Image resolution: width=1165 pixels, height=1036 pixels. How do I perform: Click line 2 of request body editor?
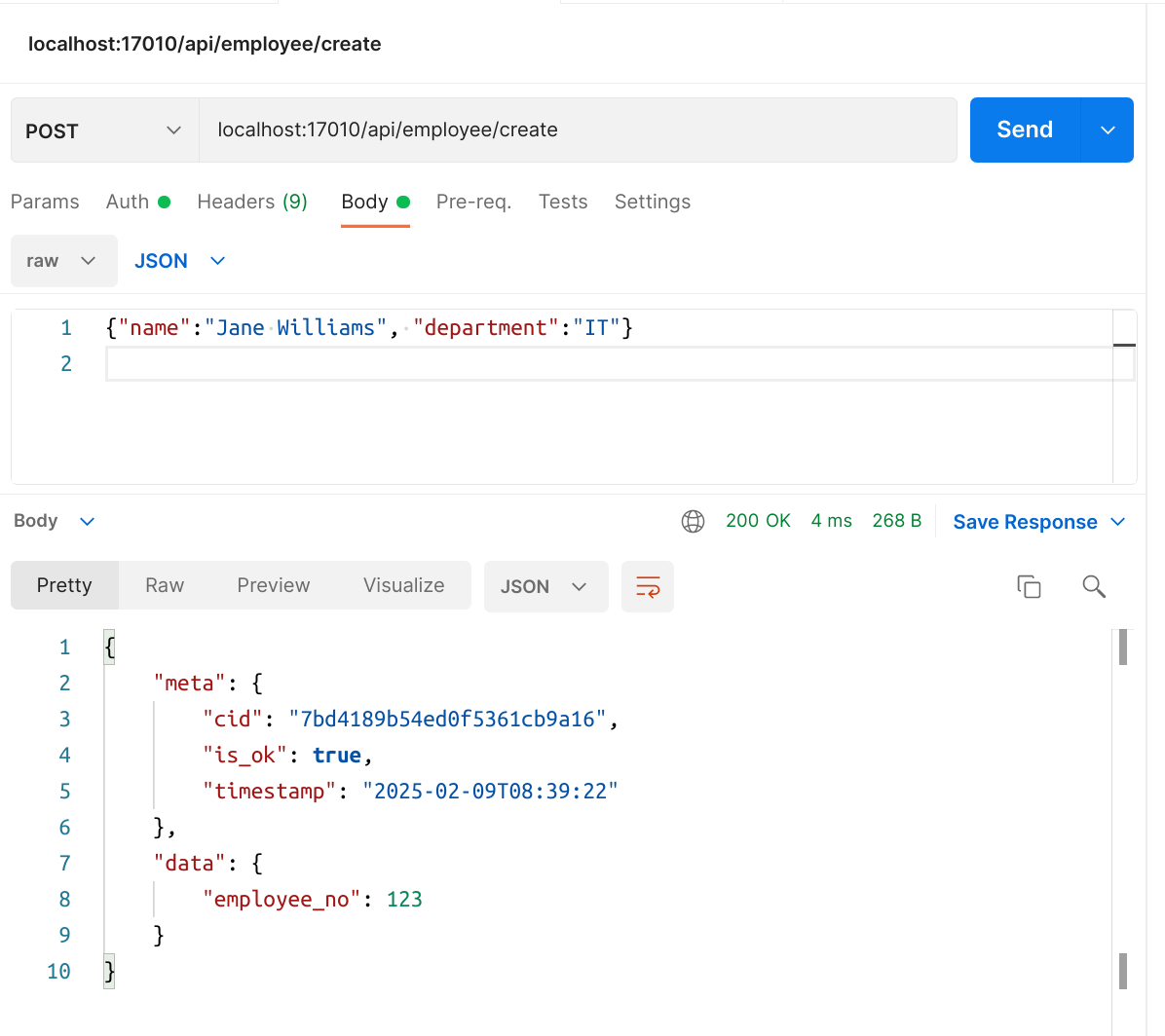604,364
